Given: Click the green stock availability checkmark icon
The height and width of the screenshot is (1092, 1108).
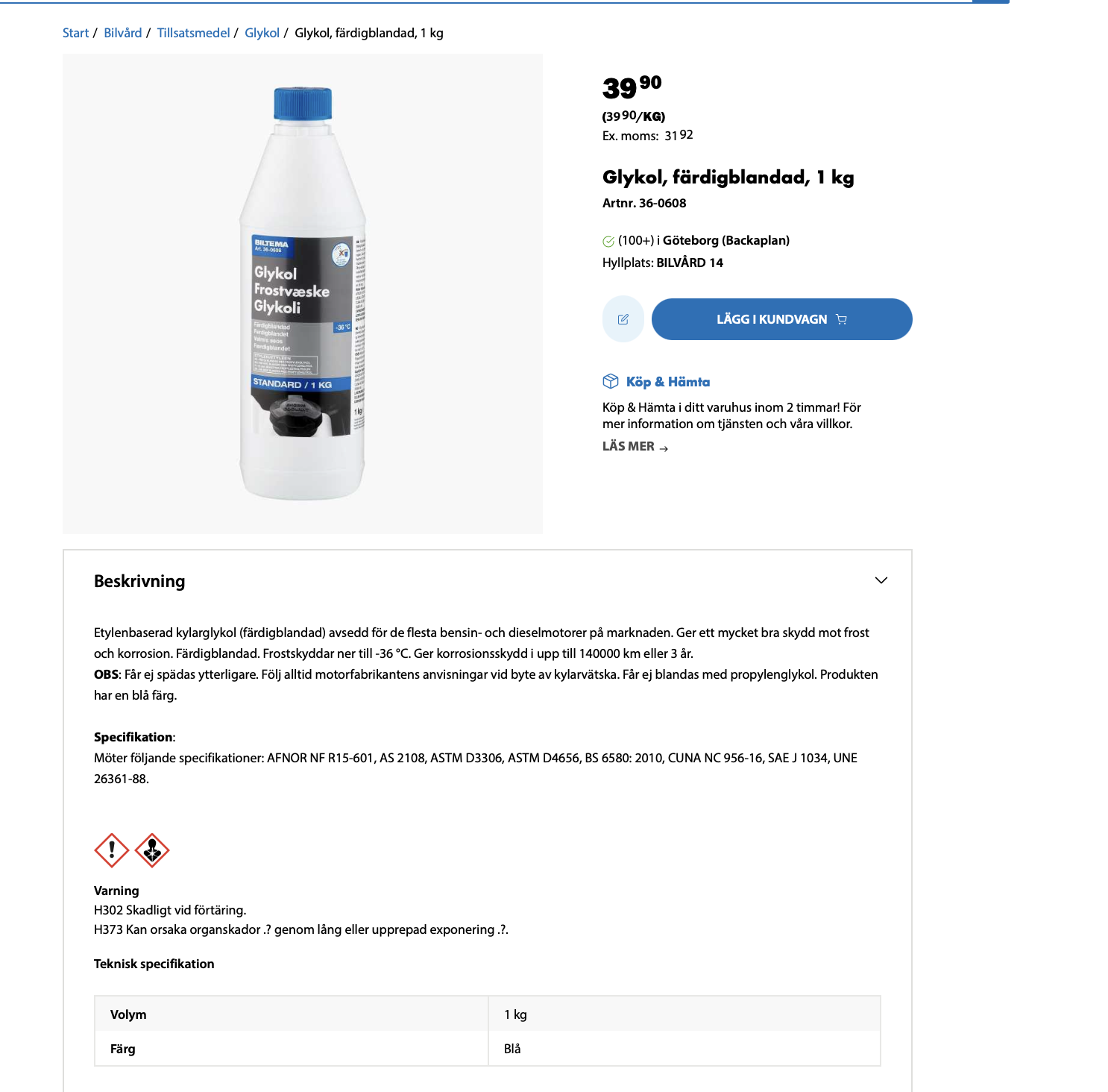Looking at the screenshot, I should pos(608,241).
